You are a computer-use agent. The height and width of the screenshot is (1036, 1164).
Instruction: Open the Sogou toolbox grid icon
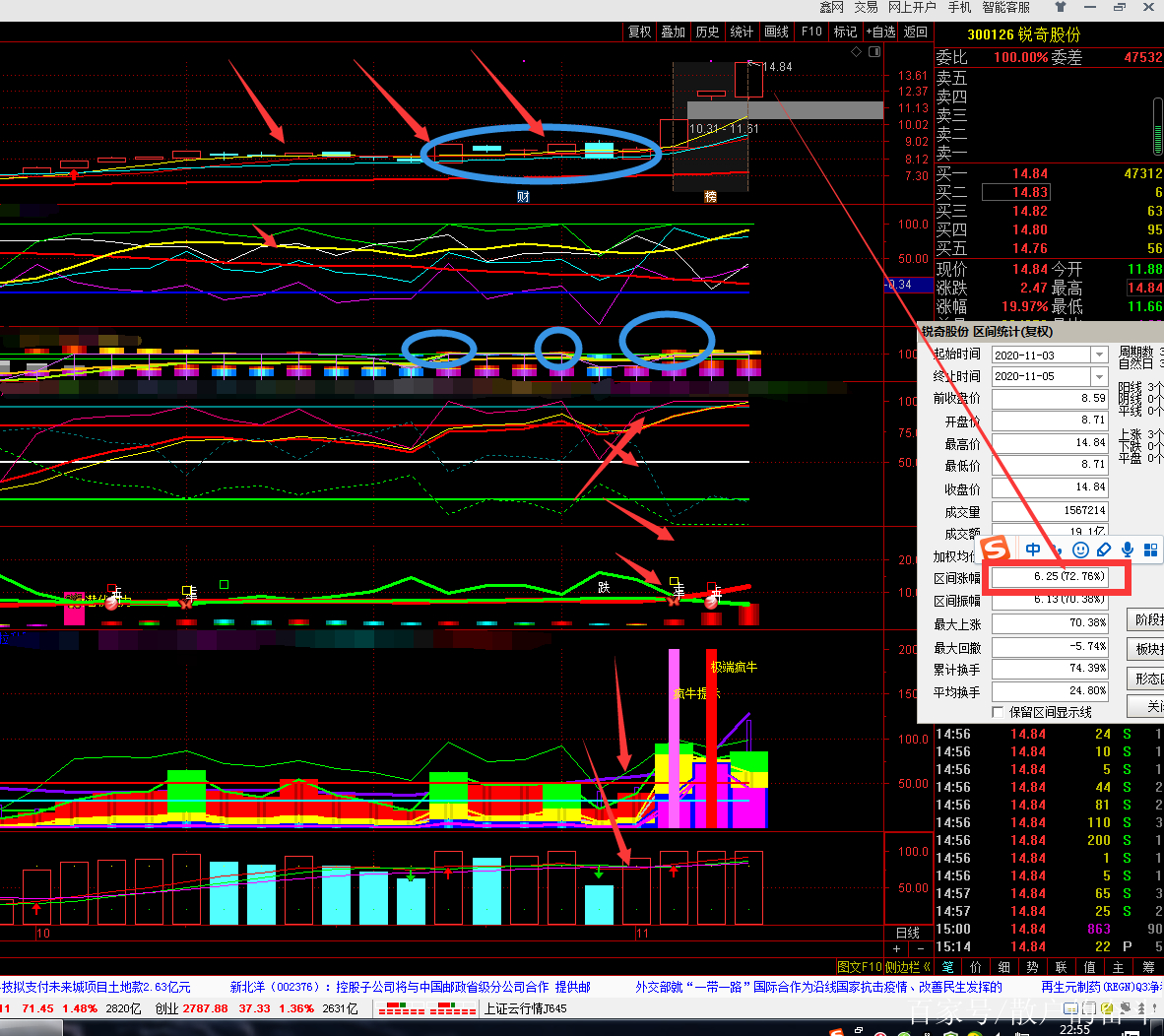tap(1150, 550)
